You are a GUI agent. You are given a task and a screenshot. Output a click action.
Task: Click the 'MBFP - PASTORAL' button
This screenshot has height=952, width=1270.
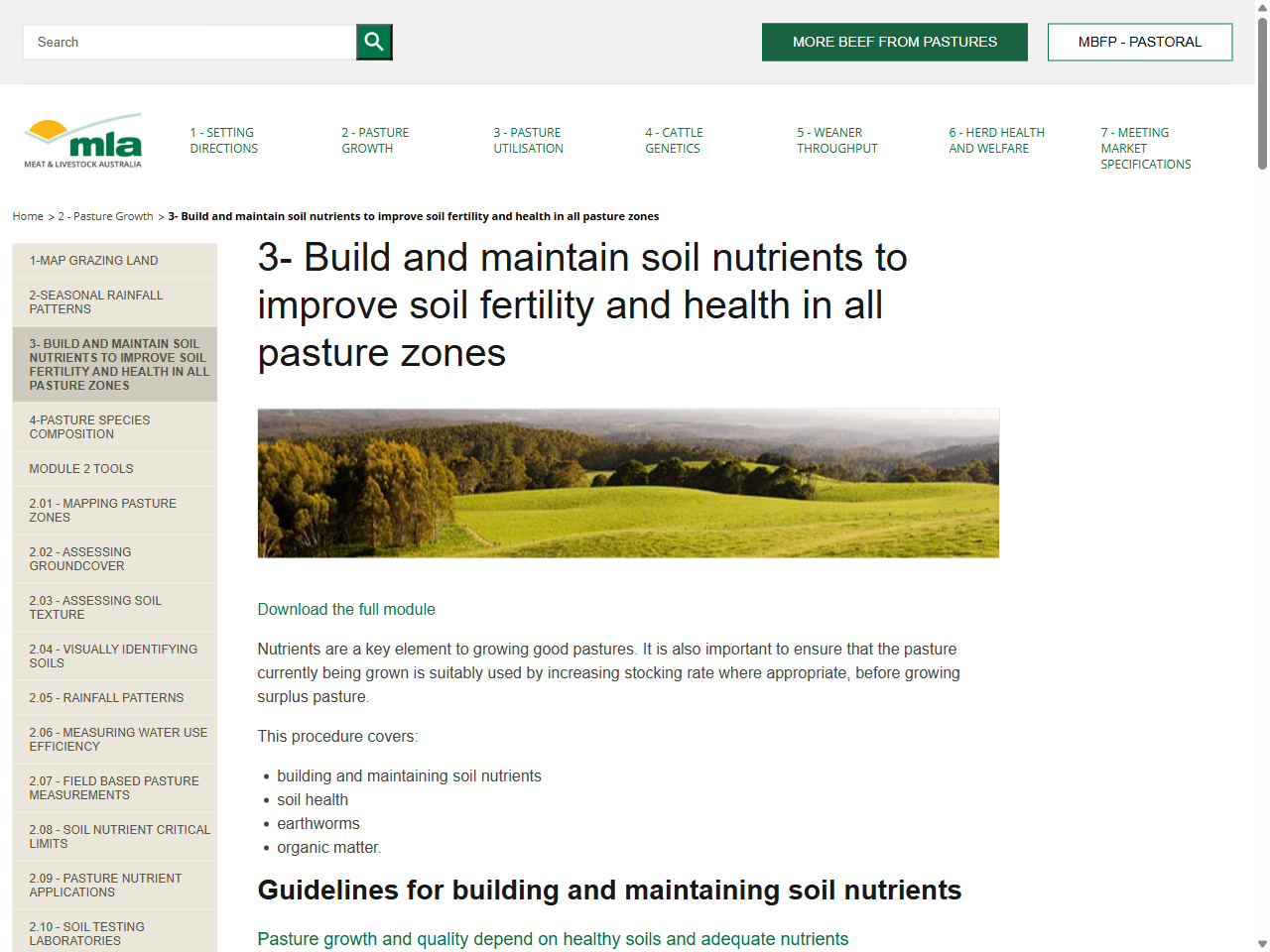pyautogui.click(x=1139, y=42)
